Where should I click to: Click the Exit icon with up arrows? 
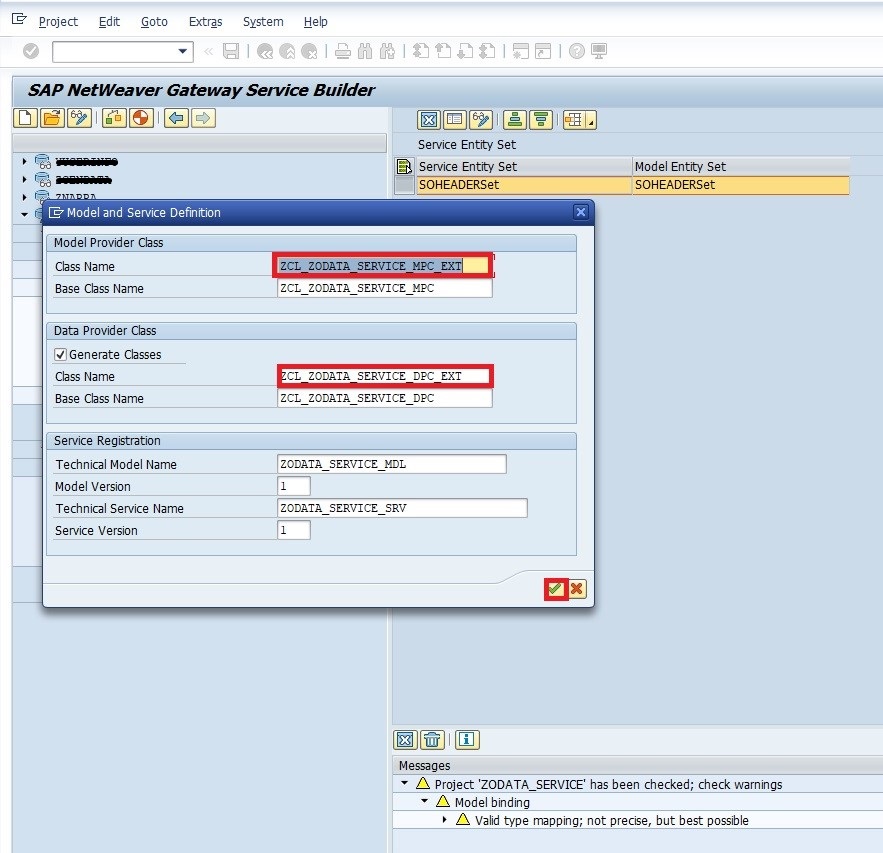pyautogui.click(x=287, y=51)
